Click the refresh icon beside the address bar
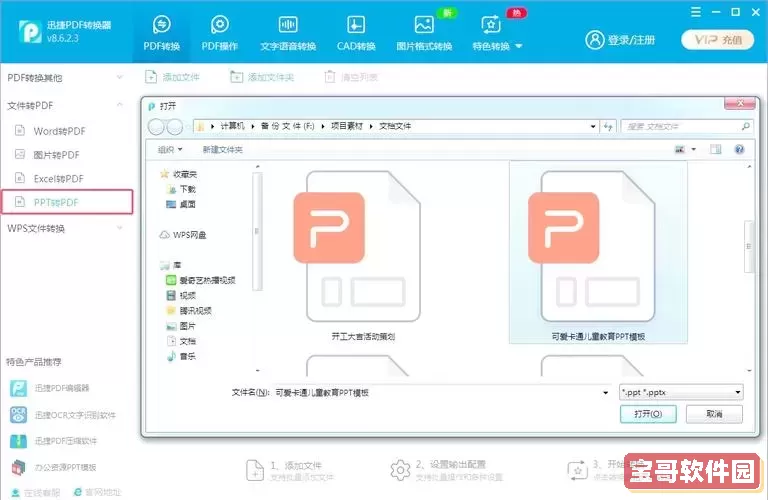The image size is (768, 500). pos(608,126)
